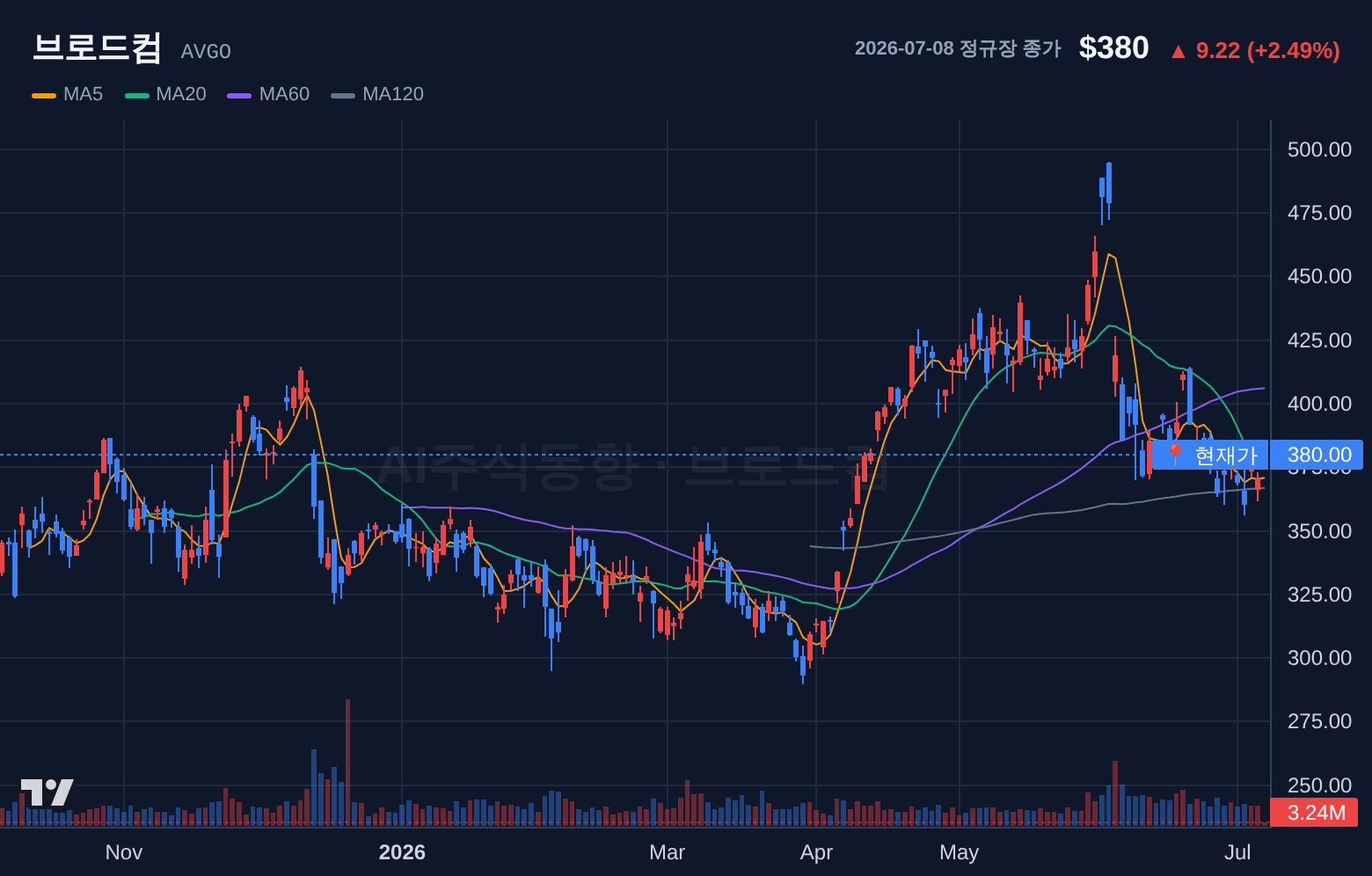Select the 380.00 price axis tag
Screen dimensions: 1372x876
click(x=1317, y=455)
